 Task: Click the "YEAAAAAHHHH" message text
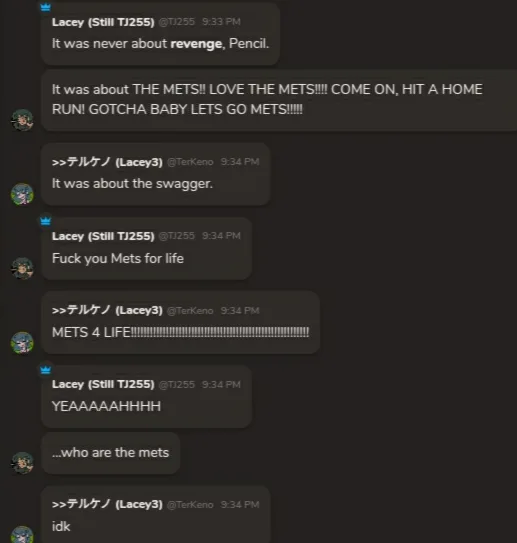point(106,406)
